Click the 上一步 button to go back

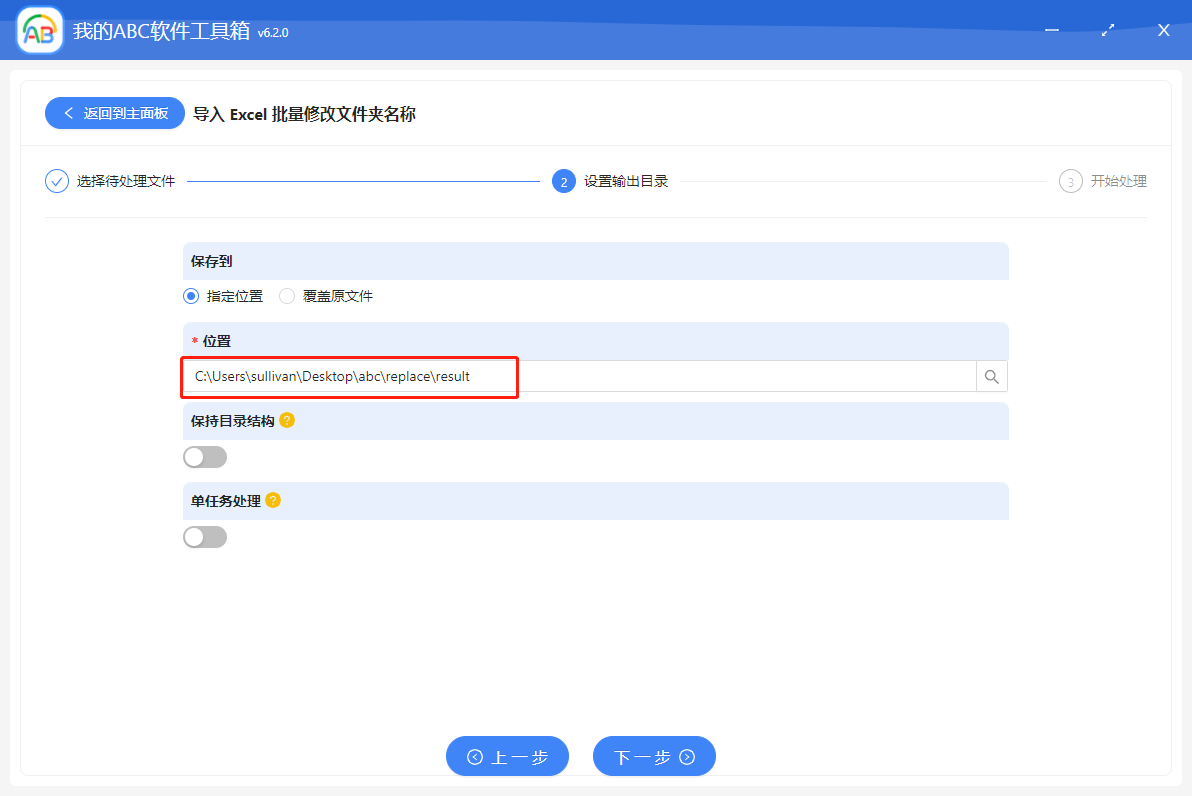507,756
